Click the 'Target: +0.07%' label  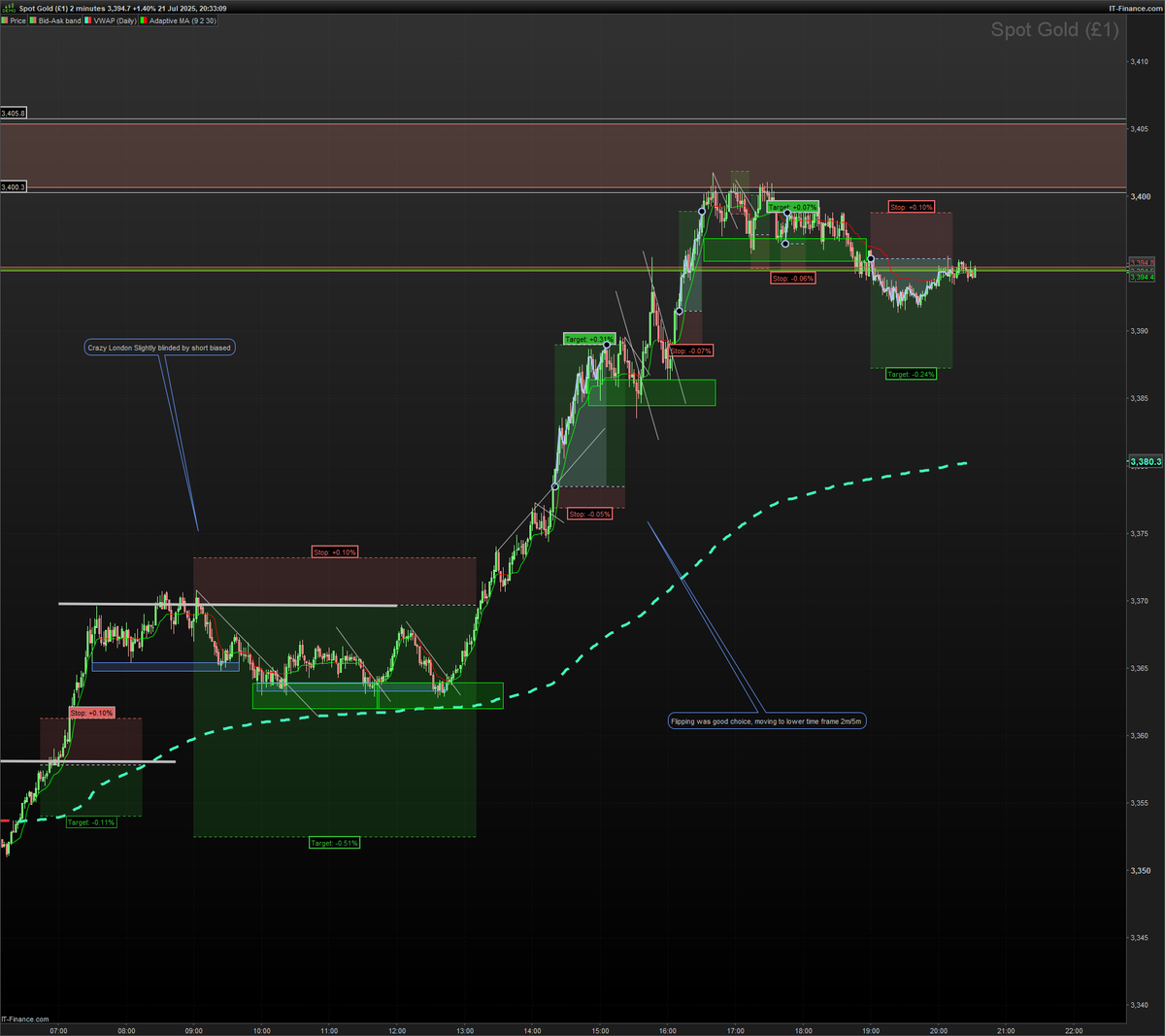coord(793,207)
